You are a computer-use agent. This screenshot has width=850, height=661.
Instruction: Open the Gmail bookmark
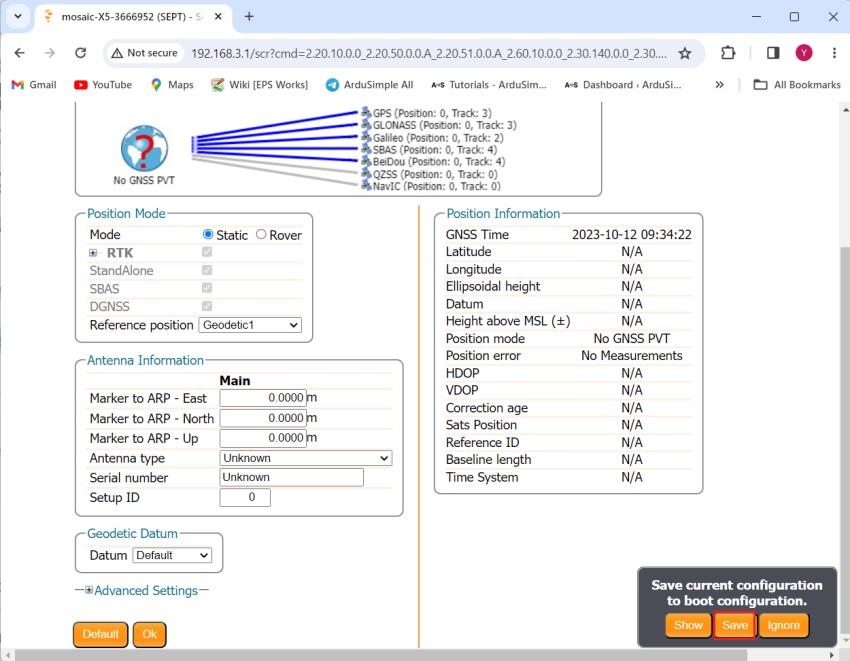coord(33,85)
